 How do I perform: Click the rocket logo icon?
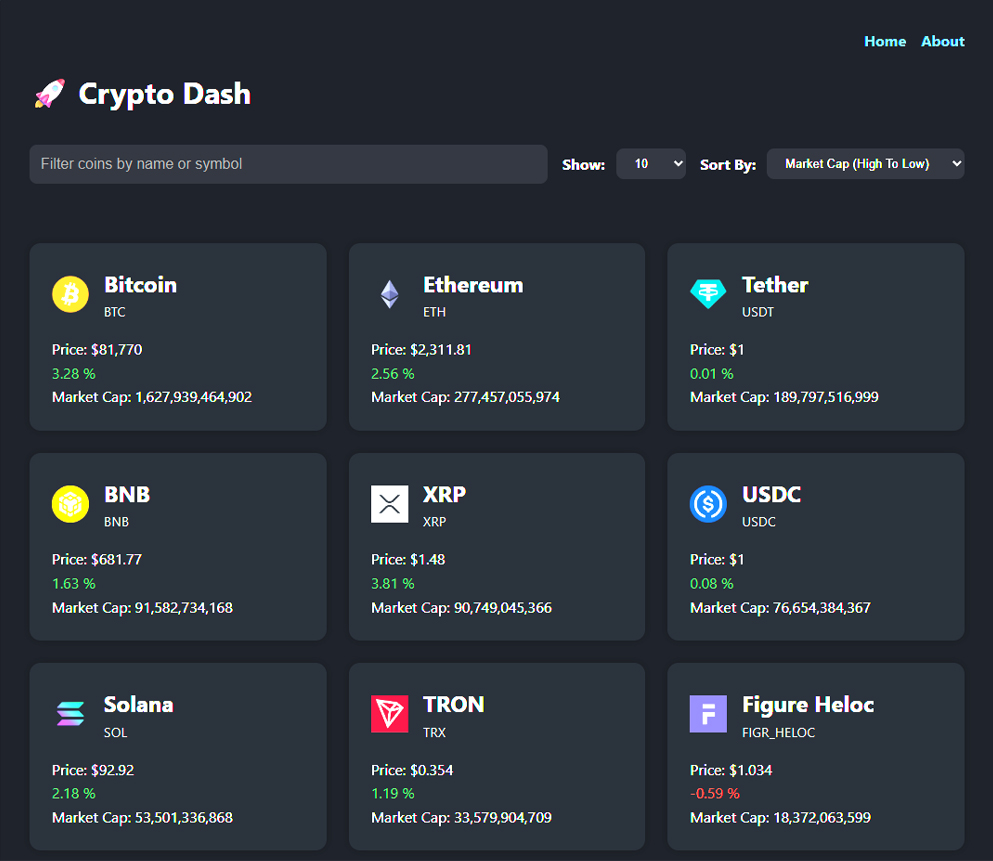(x=50, y=94)
